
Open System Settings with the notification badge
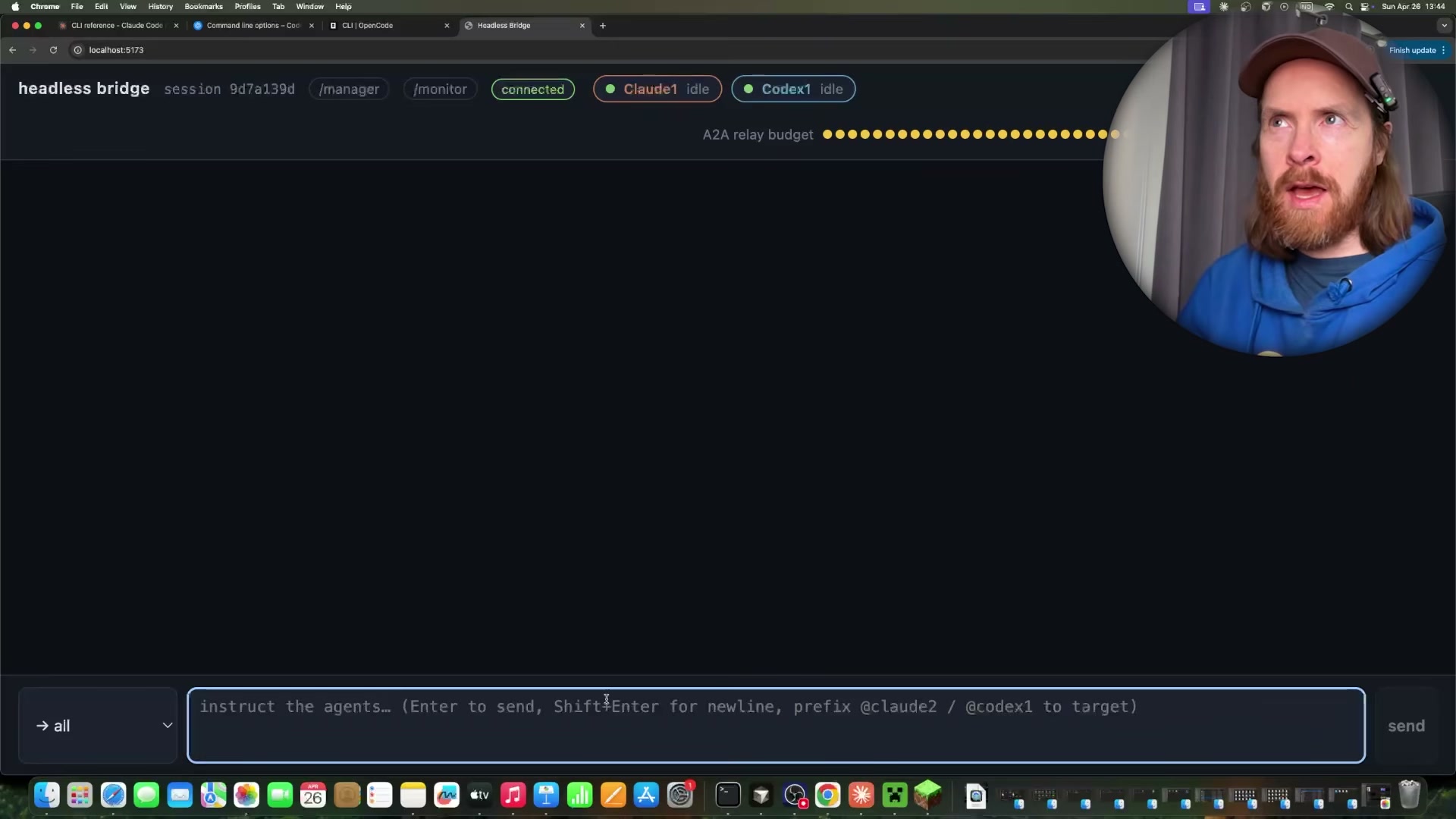coord(680,796)
